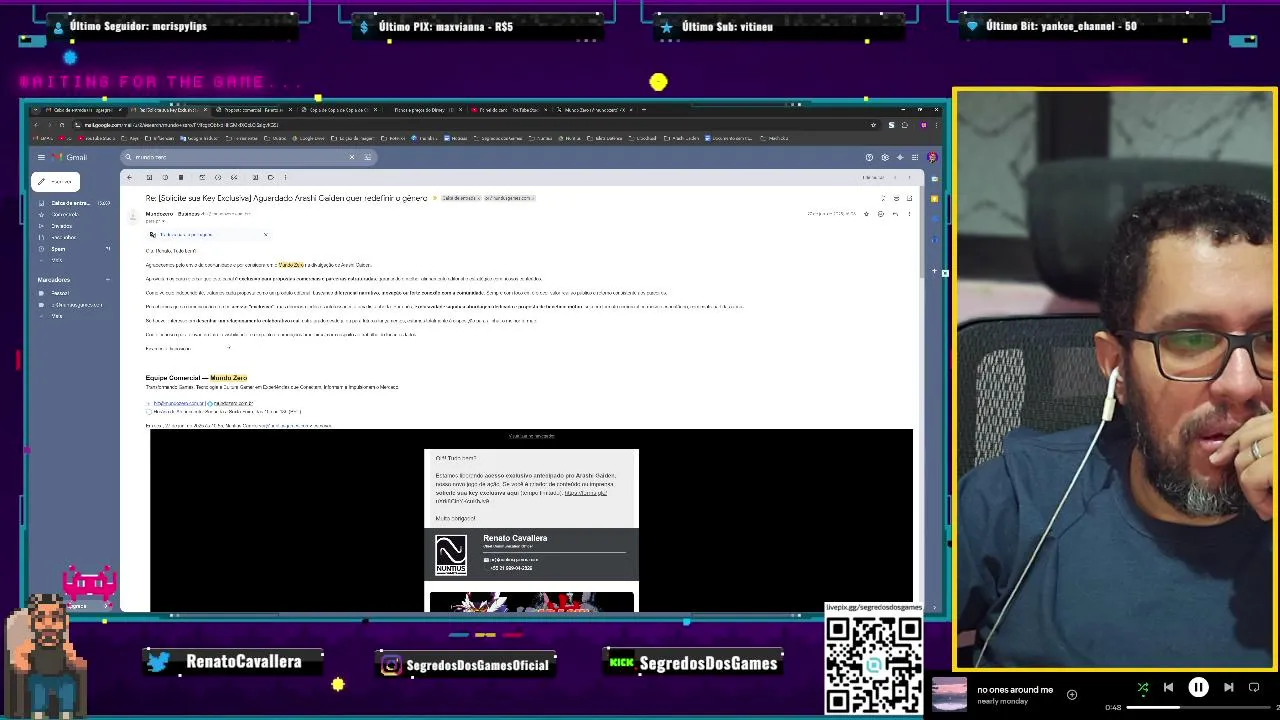Click the album art thumbnail
The height and width of the screenshot is (720, 1280).
coord(949,694)
